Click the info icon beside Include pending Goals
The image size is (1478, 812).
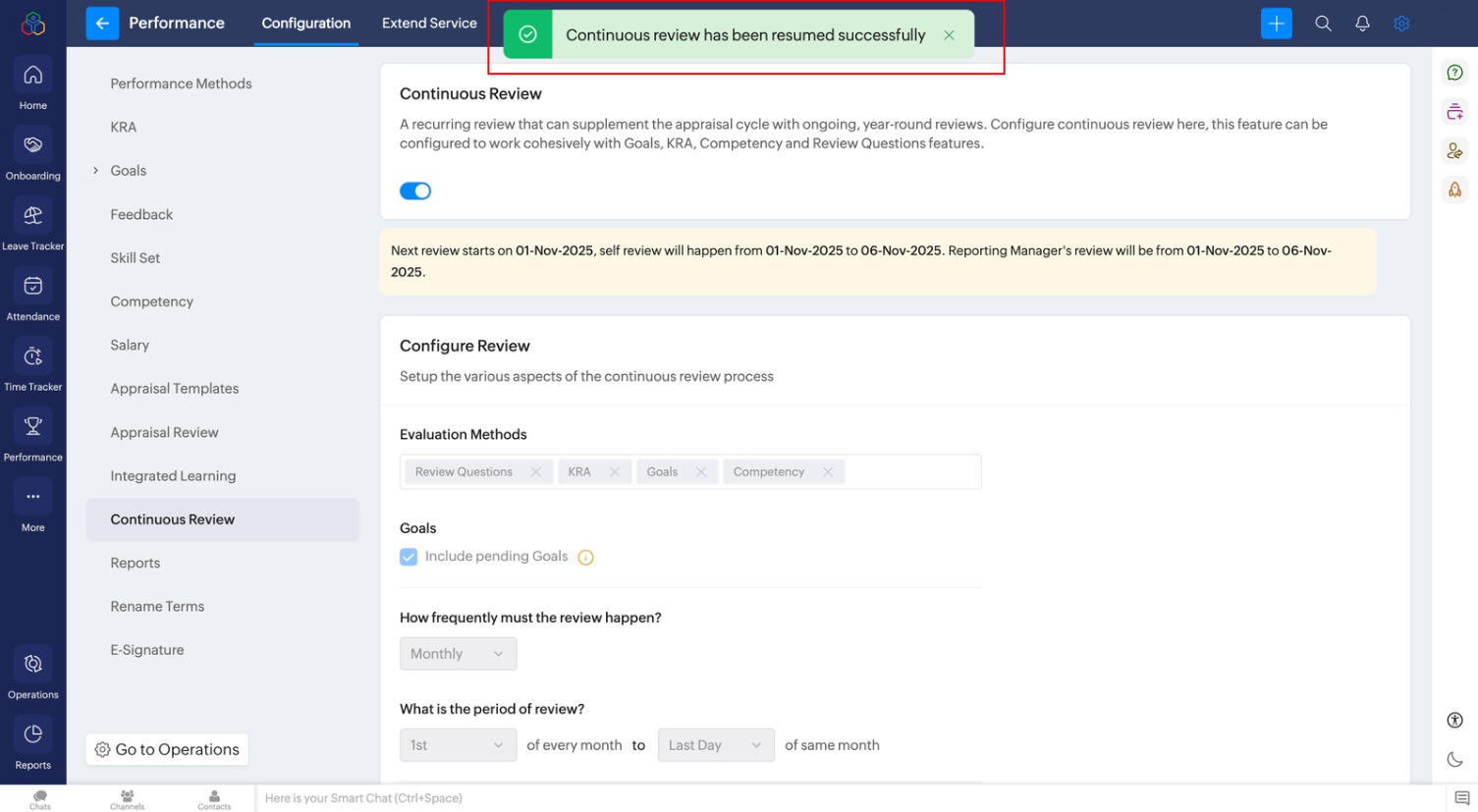click(x=585, y=558)
